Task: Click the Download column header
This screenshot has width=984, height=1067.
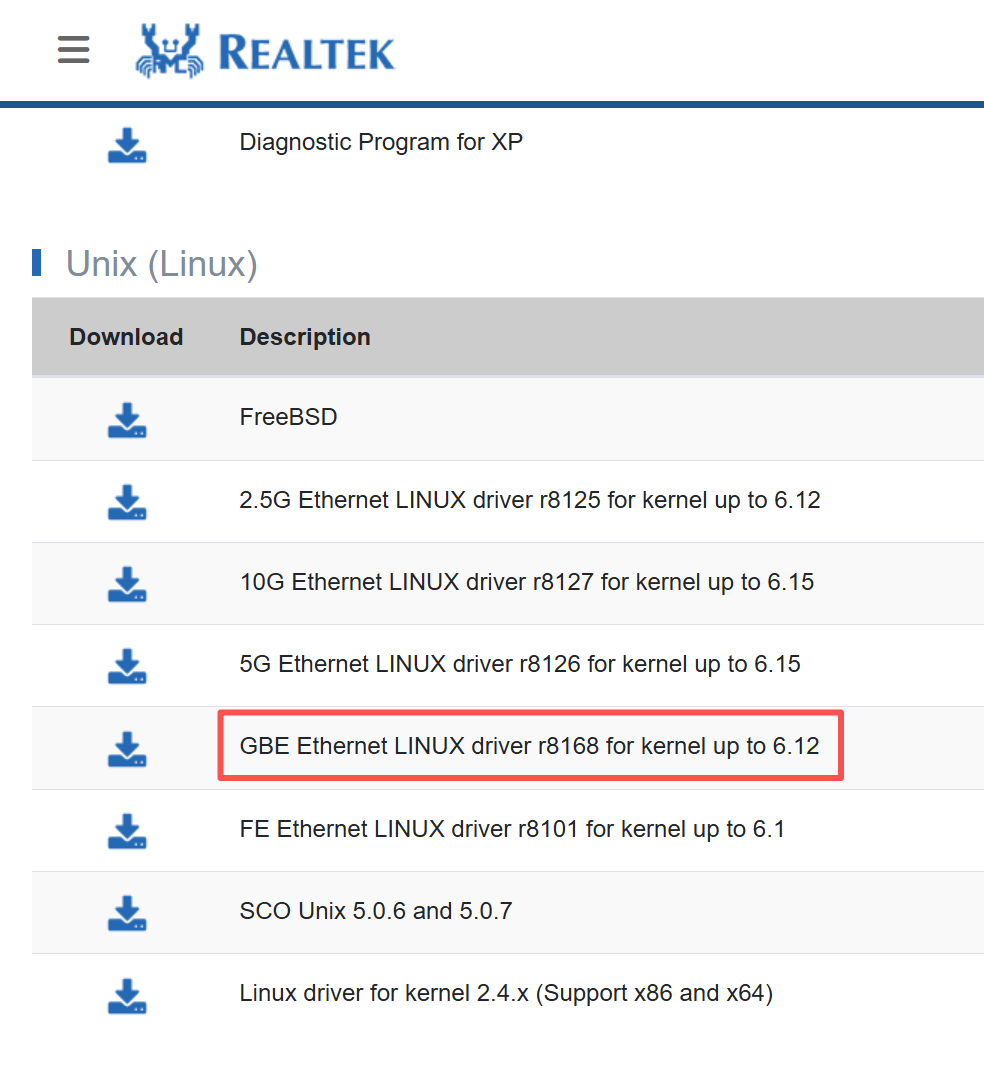Action: (x=127, y=337)
